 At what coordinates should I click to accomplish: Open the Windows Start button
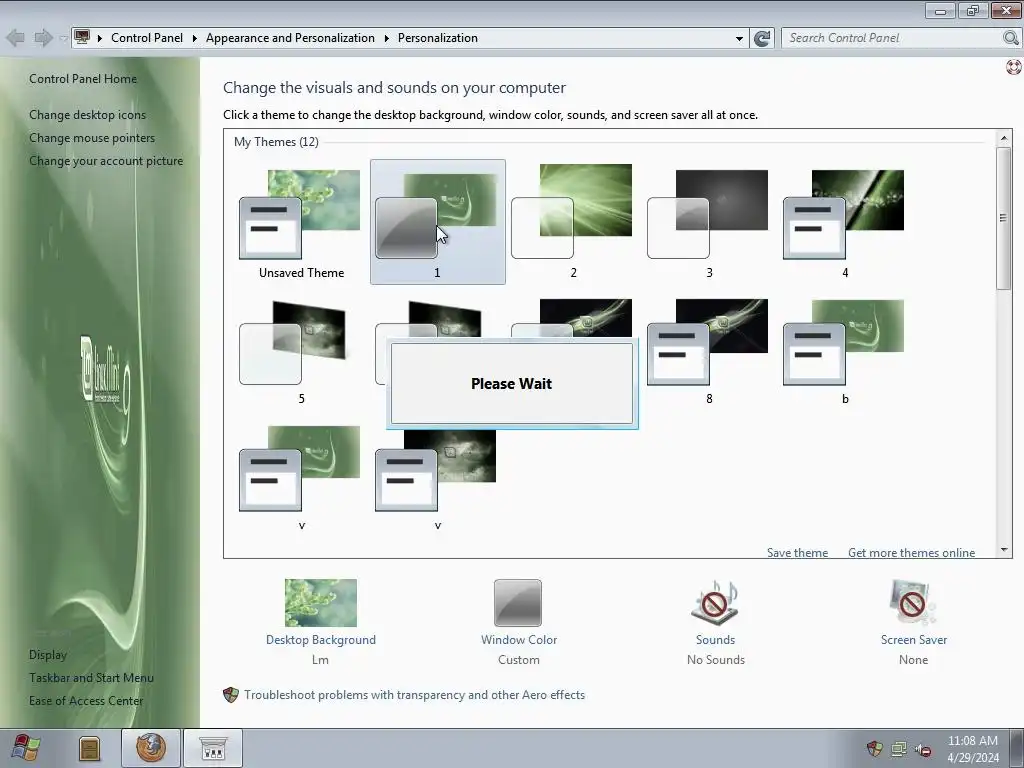(x=25, y=748)
